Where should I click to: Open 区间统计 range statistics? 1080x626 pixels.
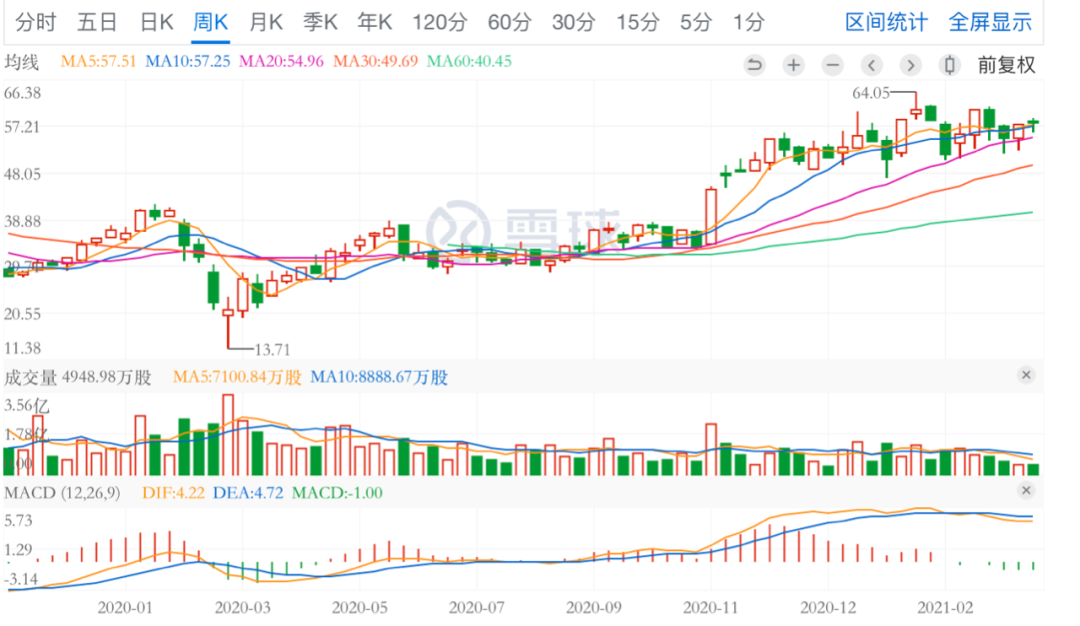click(x=886, y=23)
